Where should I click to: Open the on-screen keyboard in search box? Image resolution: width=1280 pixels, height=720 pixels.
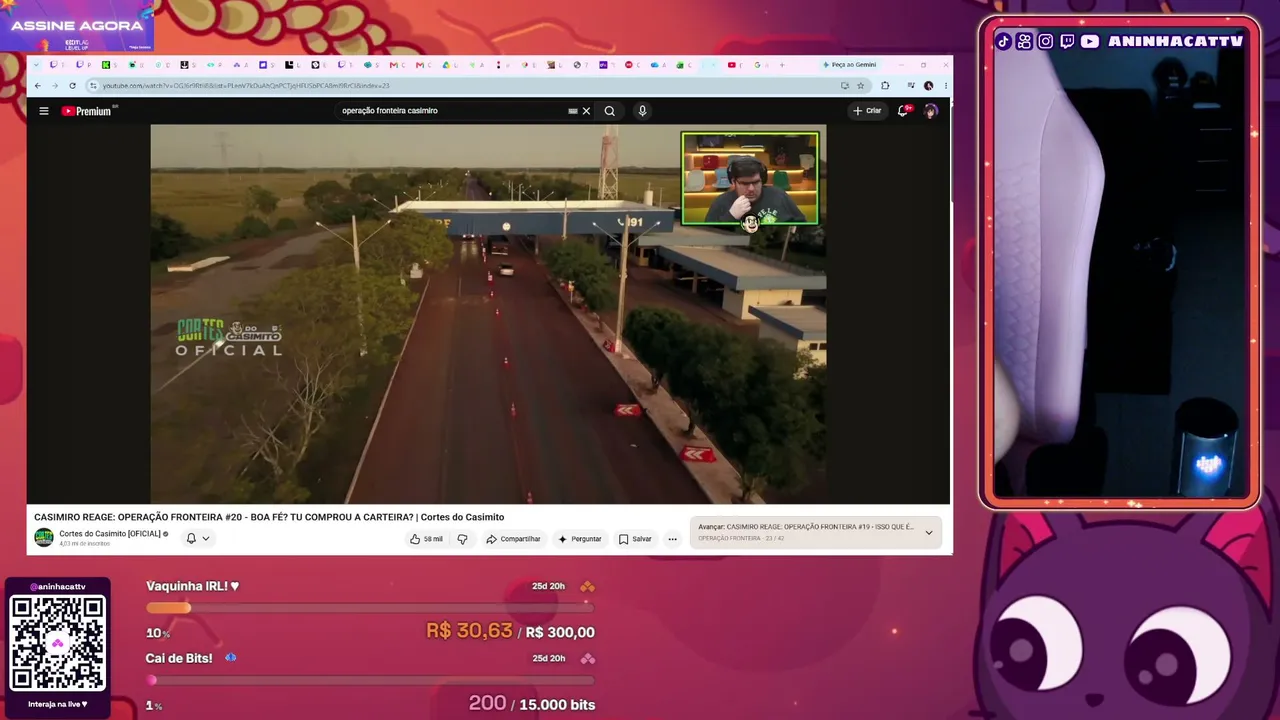click(573, 111)
